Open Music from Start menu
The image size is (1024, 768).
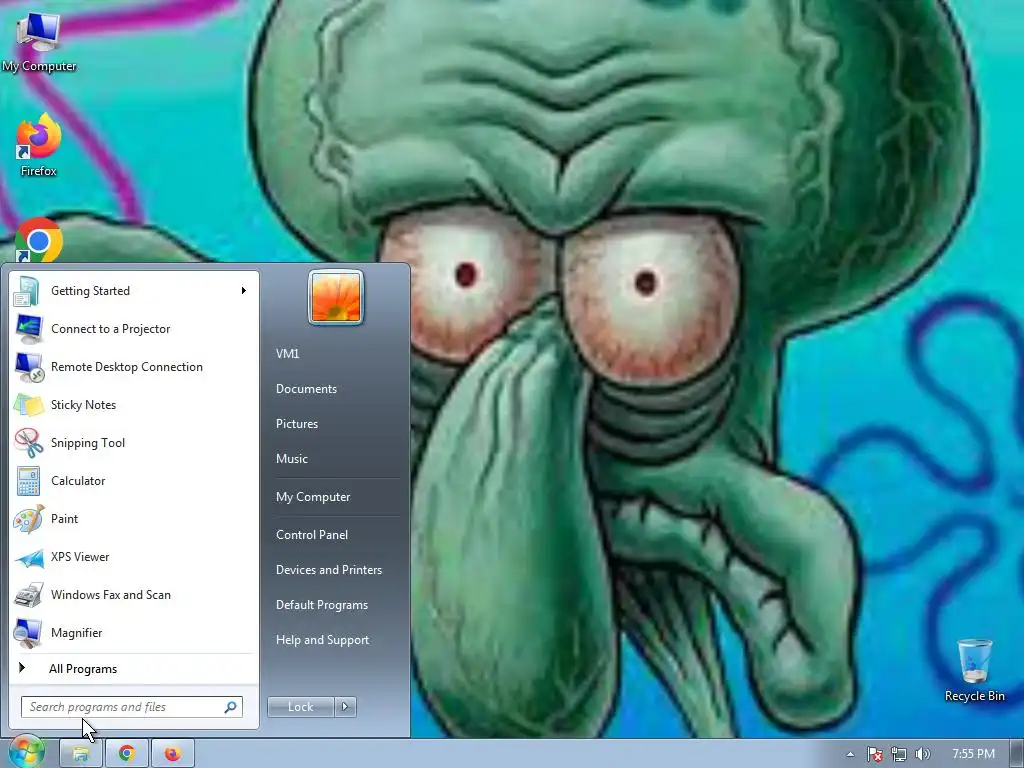pyautogui.click(x=291, y=458)
